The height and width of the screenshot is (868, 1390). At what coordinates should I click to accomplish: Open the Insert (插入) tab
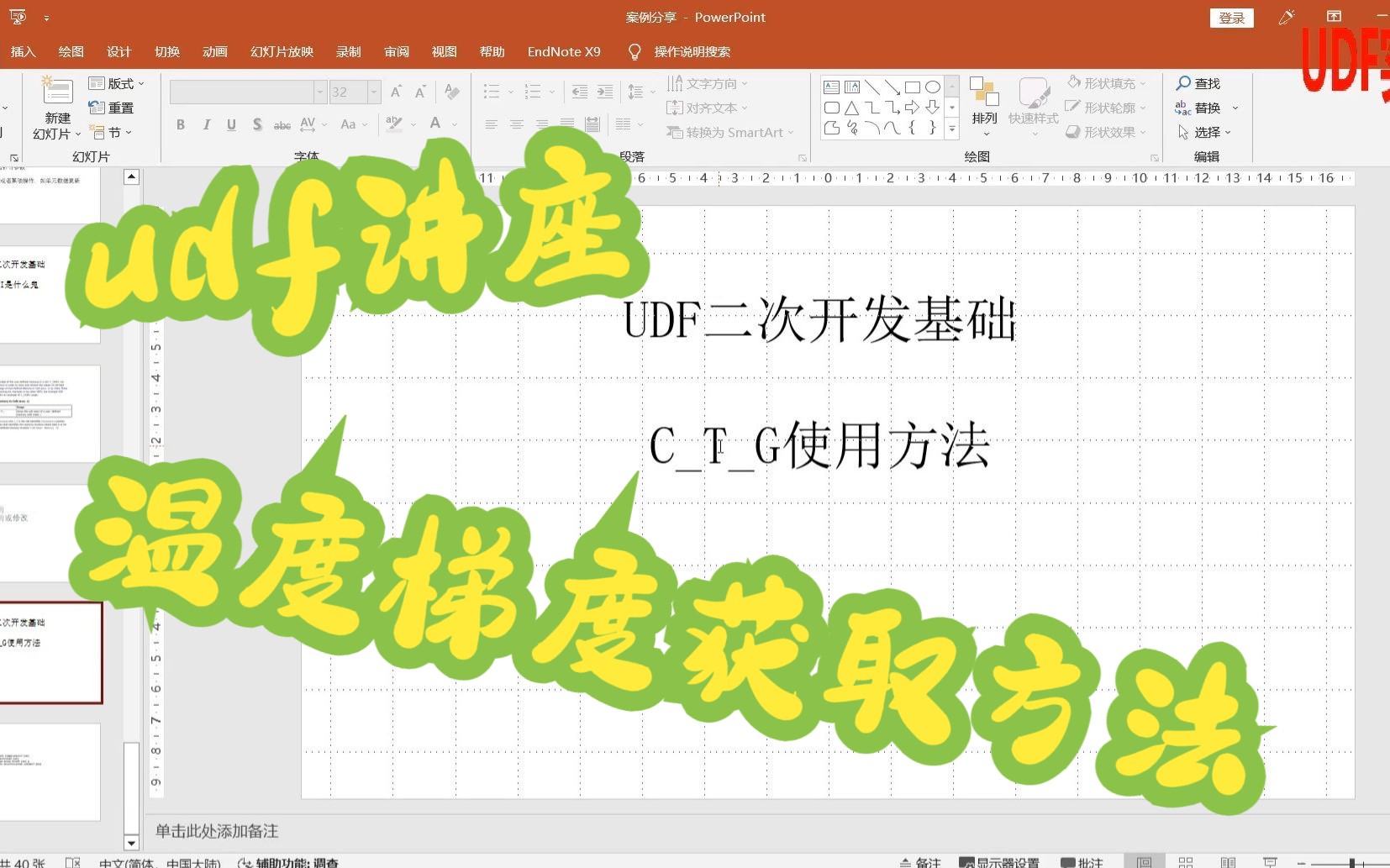[x=23, y=51]
